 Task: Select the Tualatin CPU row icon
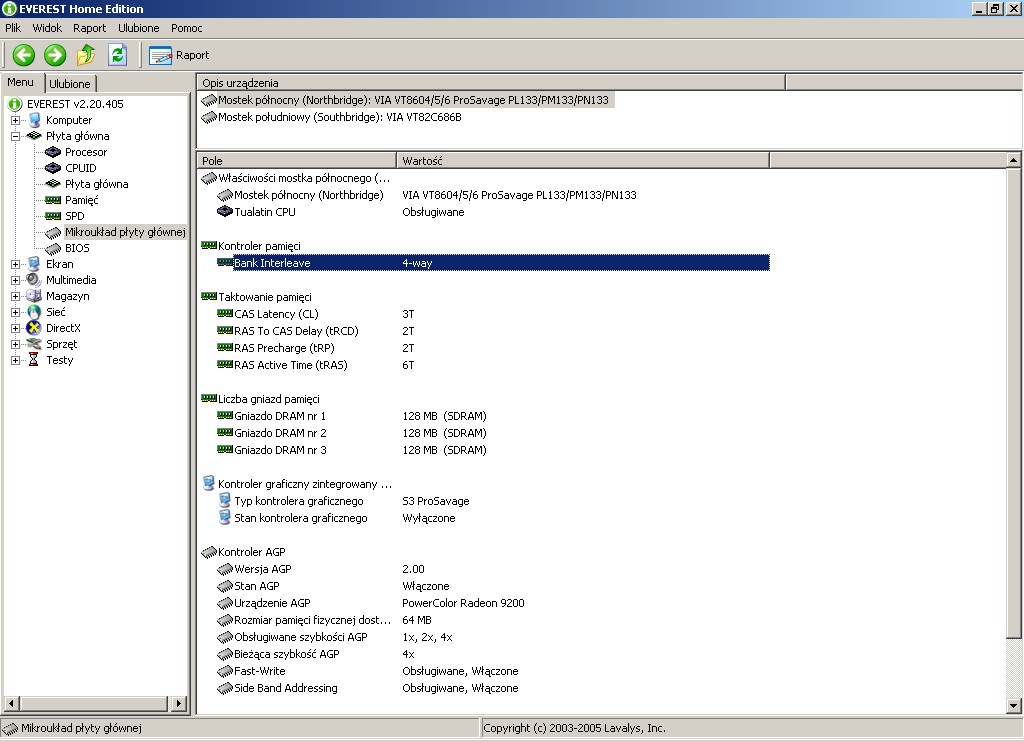(225, 212)
